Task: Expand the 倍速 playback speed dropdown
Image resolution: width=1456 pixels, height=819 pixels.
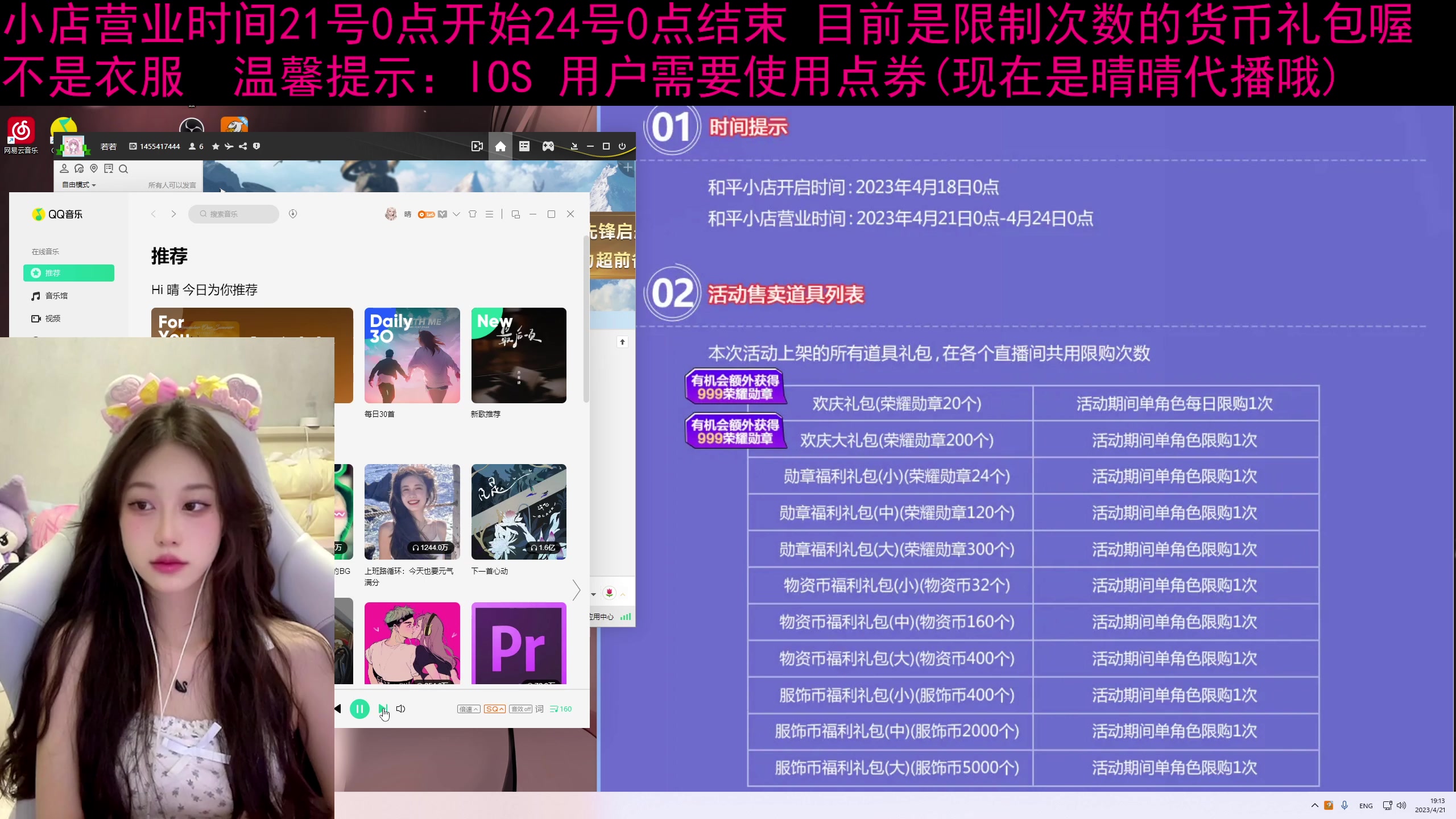Action: pos(468,709)
